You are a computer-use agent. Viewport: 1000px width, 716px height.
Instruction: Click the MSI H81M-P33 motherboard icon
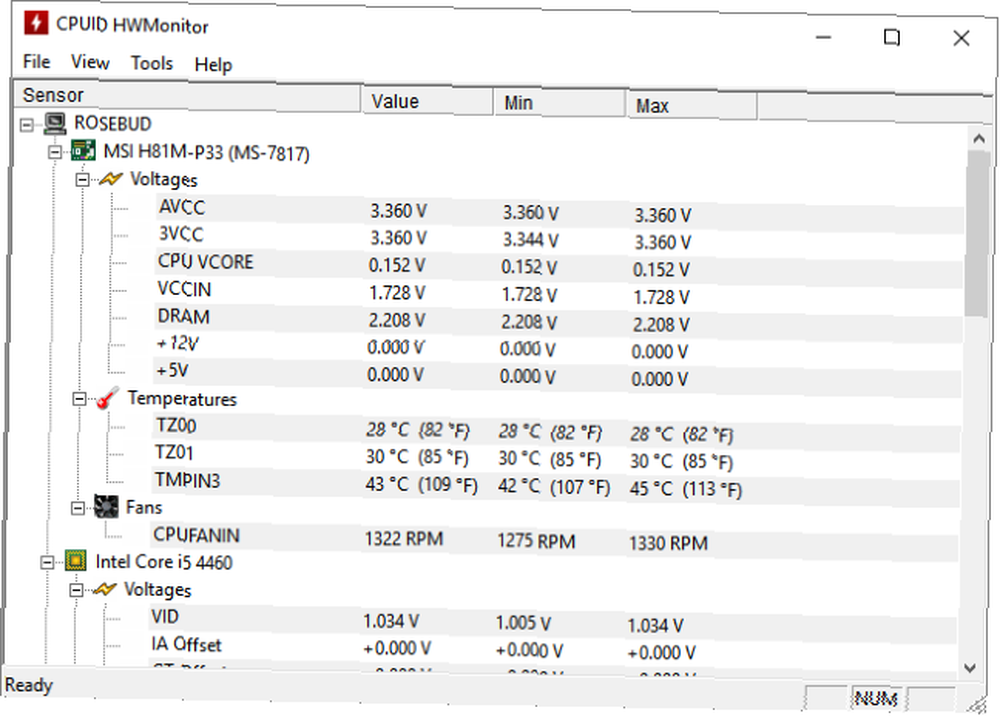click(x=83, y=150)
